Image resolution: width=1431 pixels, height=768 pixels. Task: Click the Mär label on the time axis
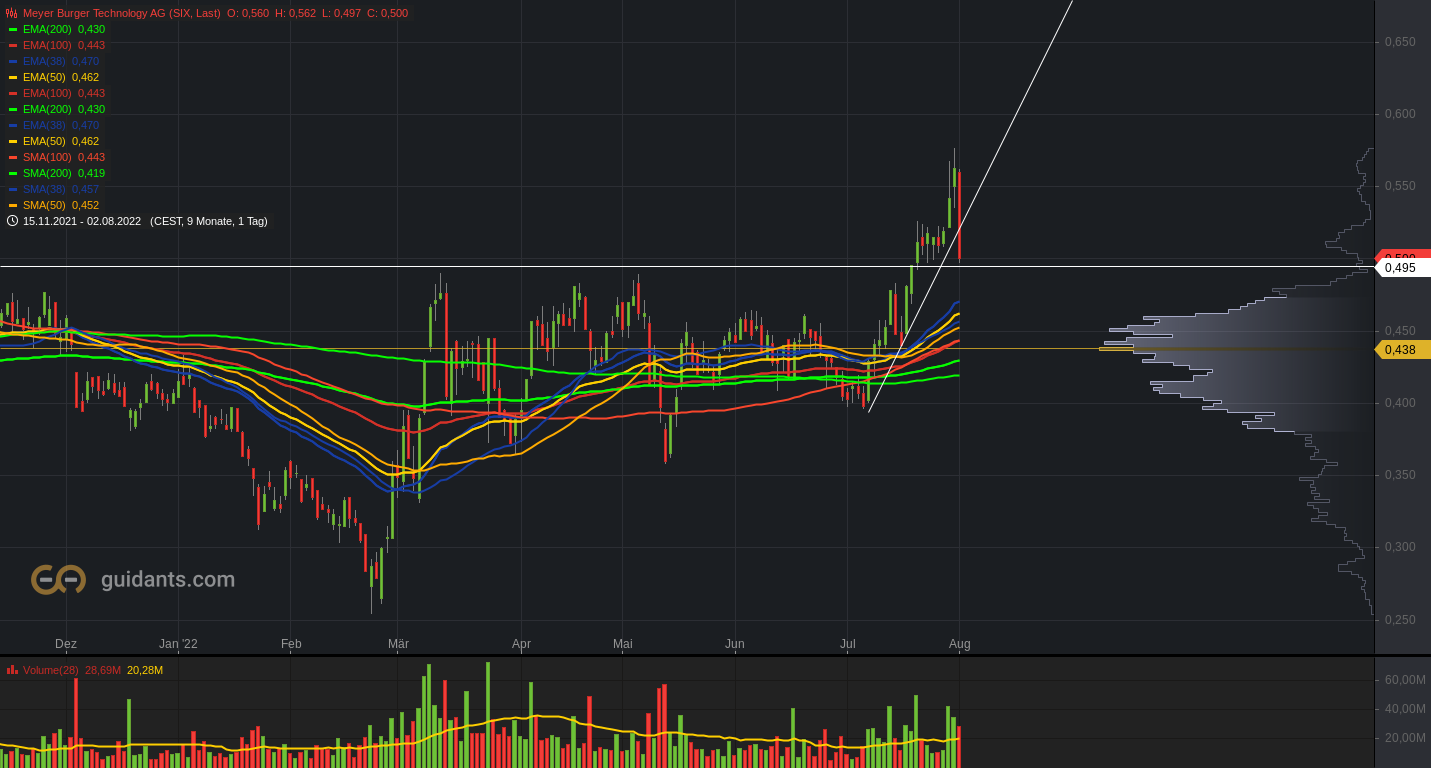398,644
